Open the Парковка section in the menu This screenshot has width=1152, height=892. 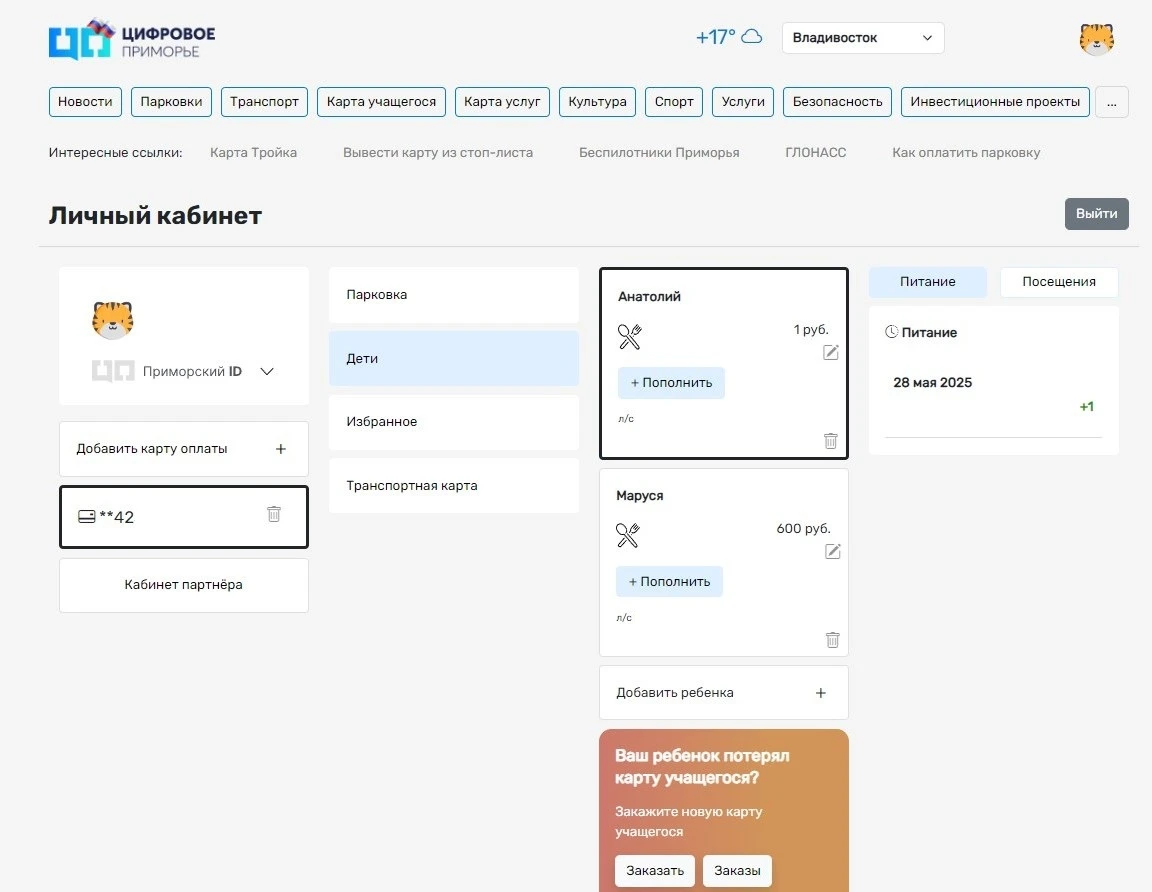click(x=453, y=295)
